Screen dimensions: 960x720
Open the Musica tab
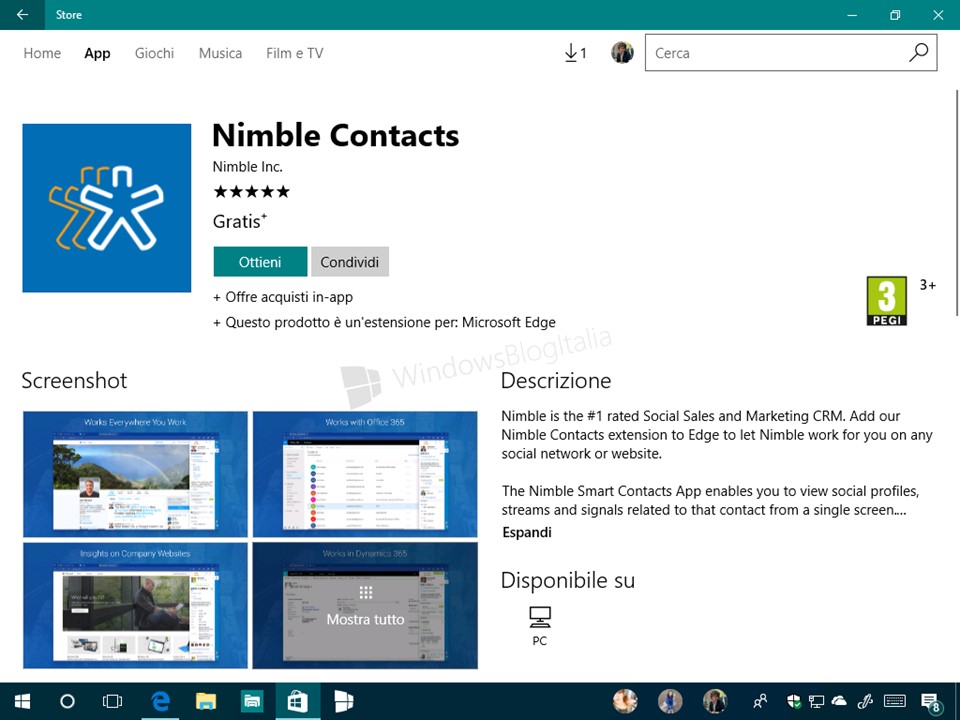pos(220,53)
